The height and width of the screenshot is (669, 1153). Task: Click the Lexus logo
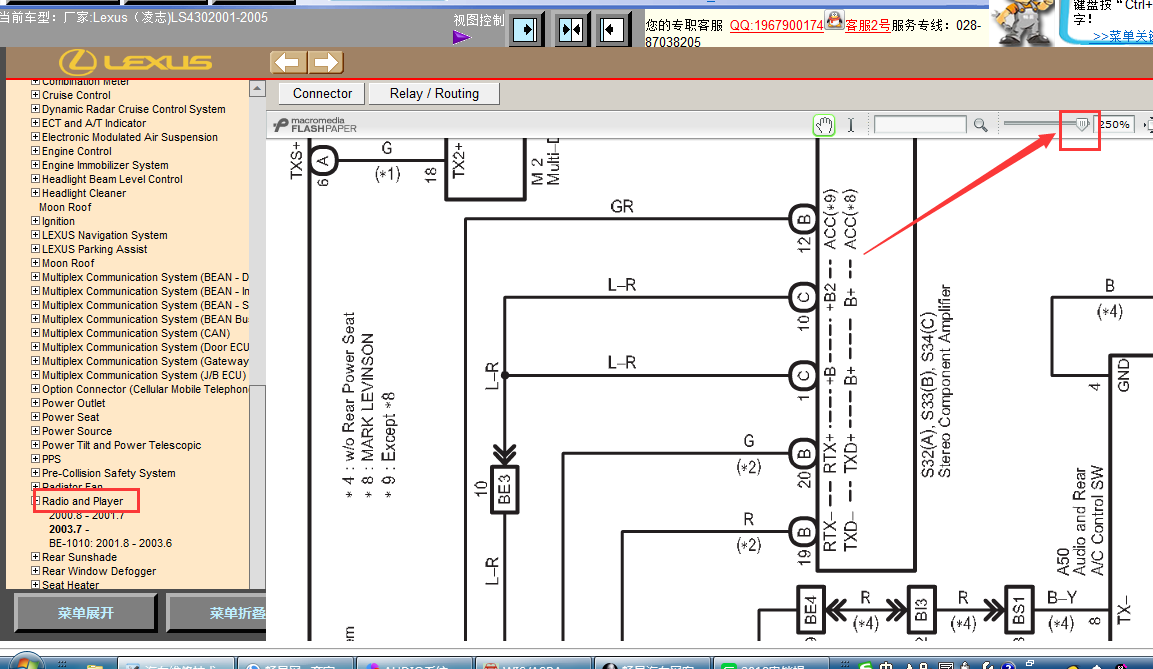[135, 62]
